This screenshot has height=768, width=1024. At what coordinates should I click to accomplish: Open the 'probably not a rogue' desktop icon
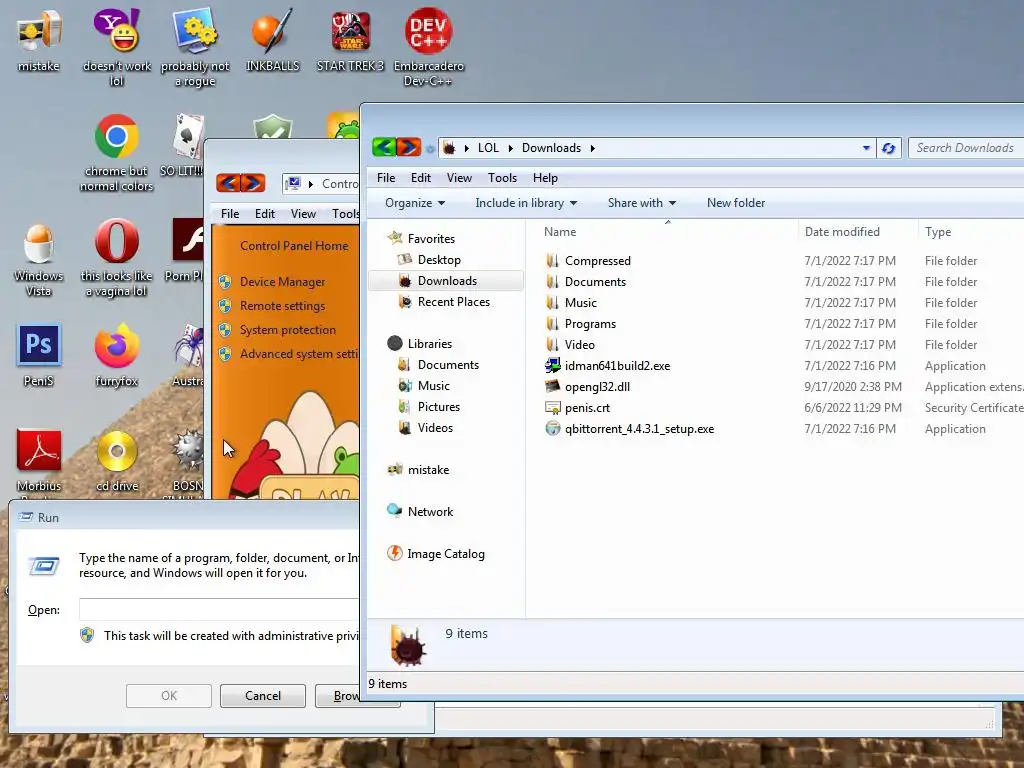pos(195,47)
